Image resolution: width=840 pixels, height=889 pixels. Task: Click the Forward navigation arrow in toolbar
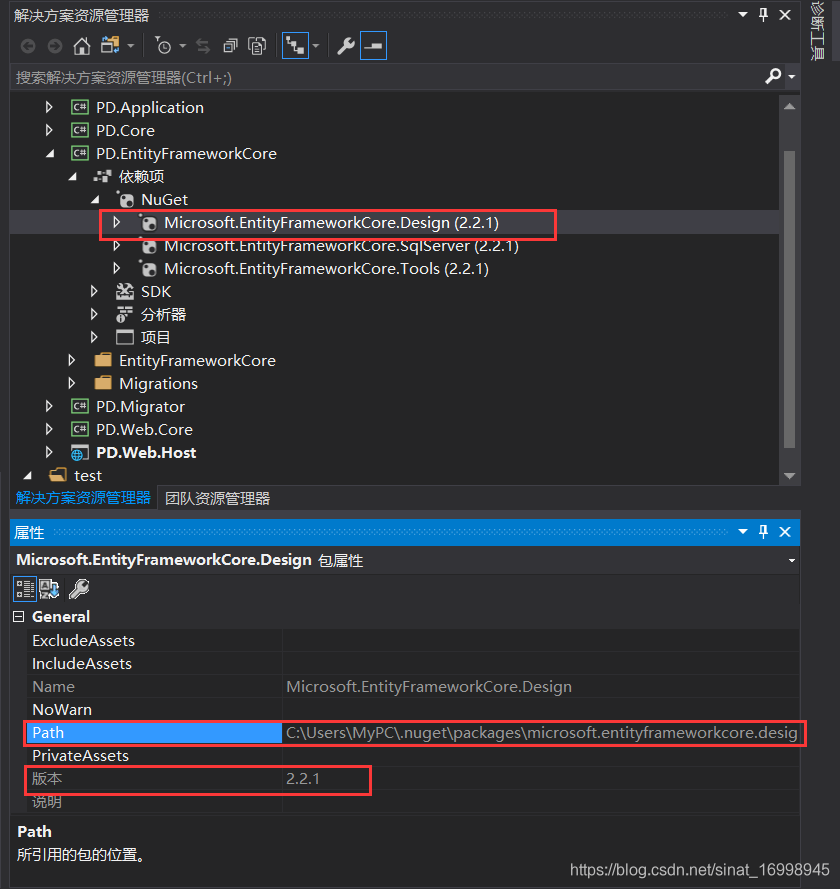pyautogui.click(x=55, y=46)
